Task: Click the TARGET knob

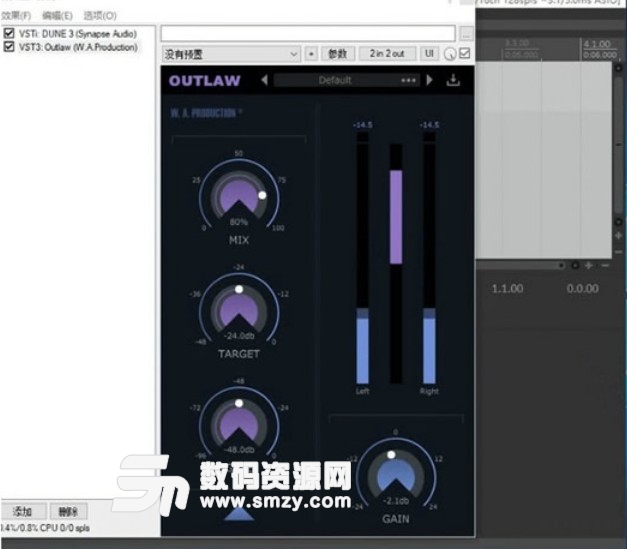Action: click(239, 311)
